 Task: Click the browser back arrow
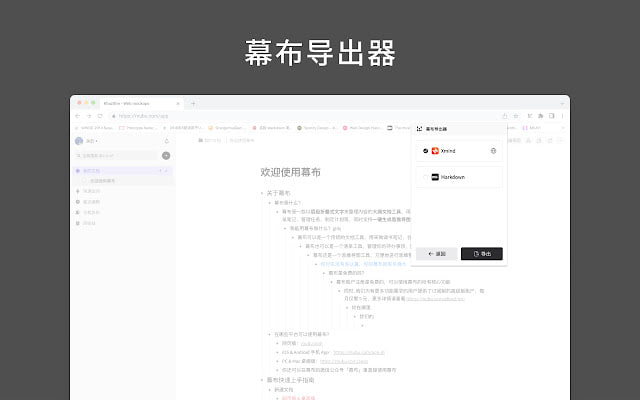79,115
